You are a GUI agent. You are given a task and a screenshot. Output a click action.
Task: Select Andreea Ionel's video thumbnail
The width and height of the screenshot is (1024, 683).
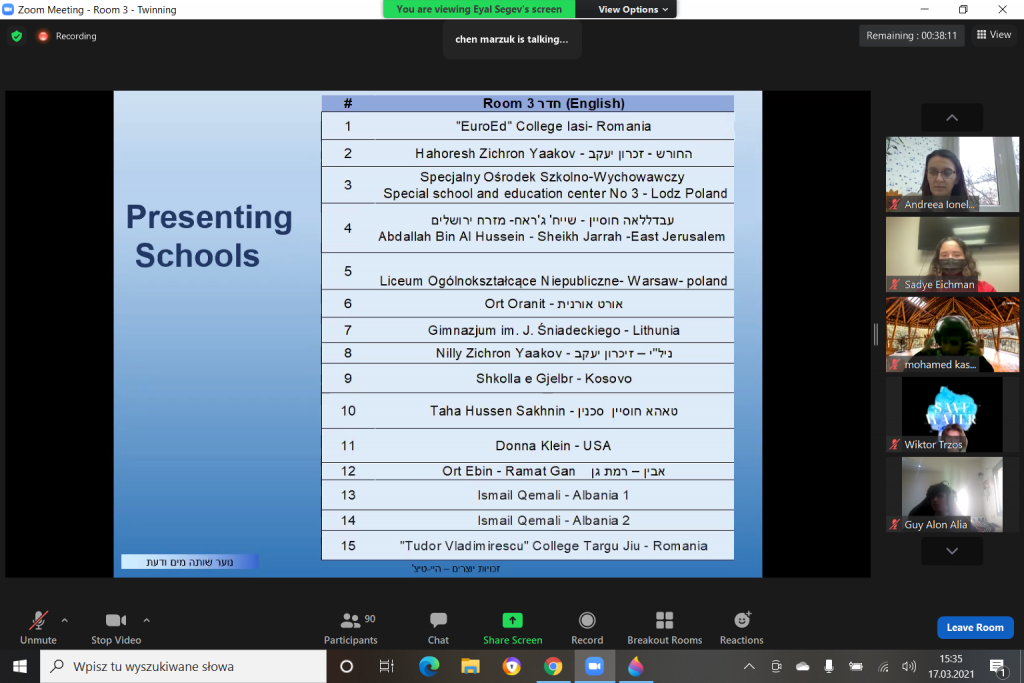point(952,174)
